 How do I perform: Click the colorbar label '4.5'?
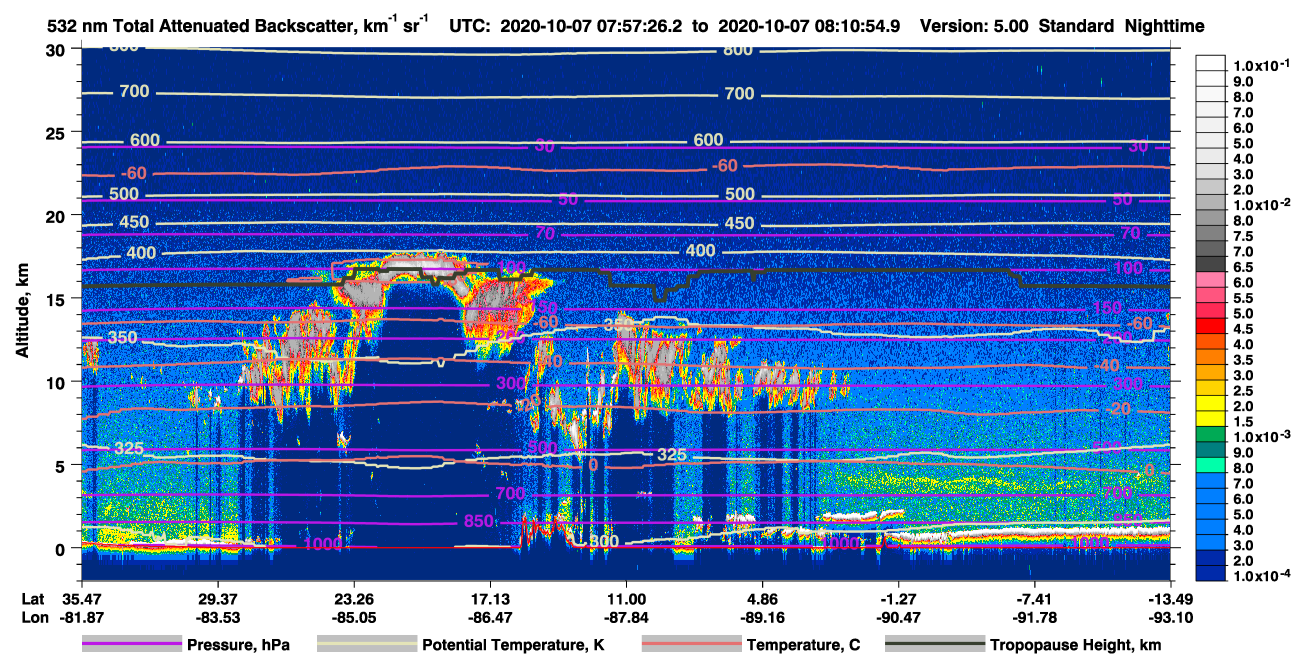click(x=1242, y=329)
